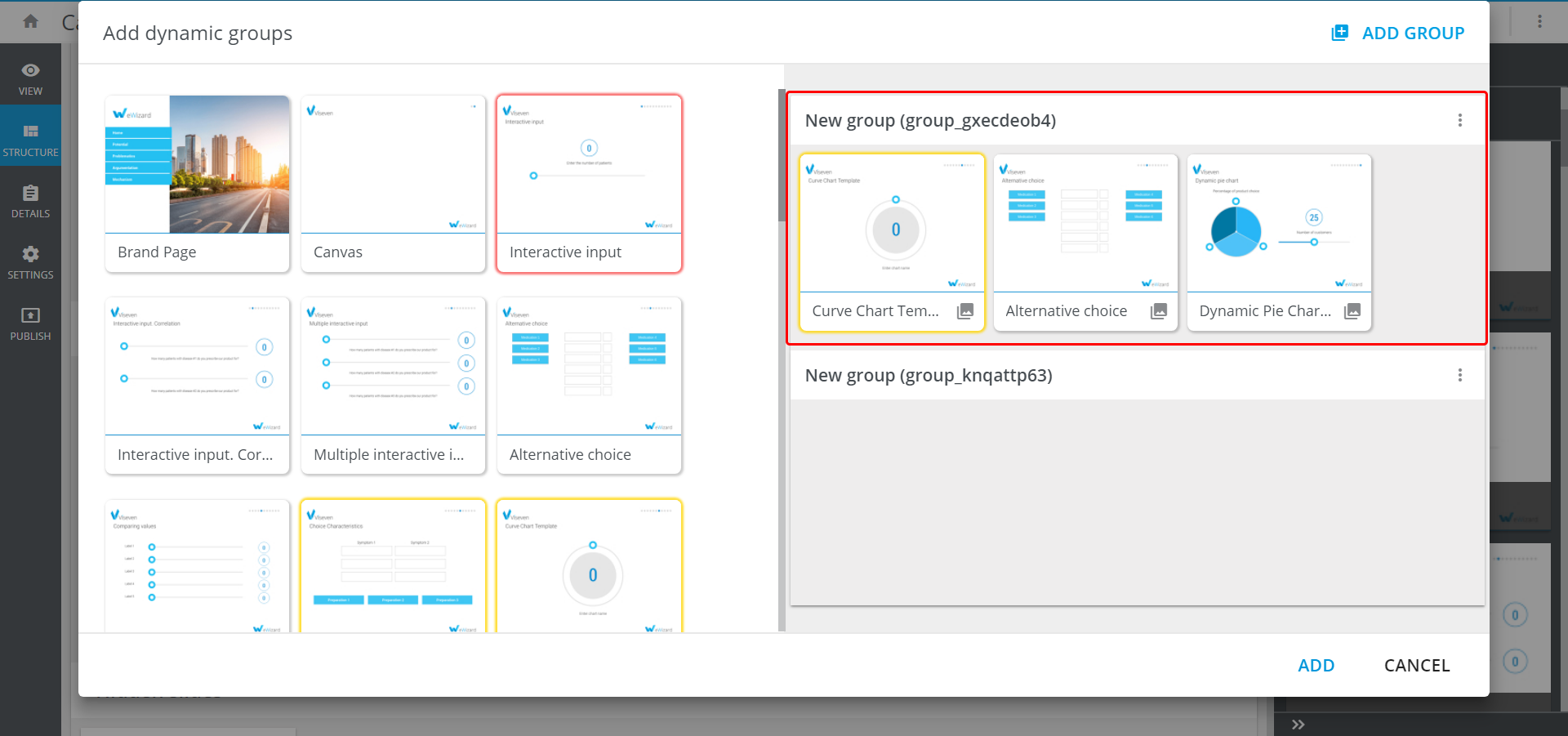Select the Interactive input template
This screenshot has width=1568, height=736.
click(589, 165)
